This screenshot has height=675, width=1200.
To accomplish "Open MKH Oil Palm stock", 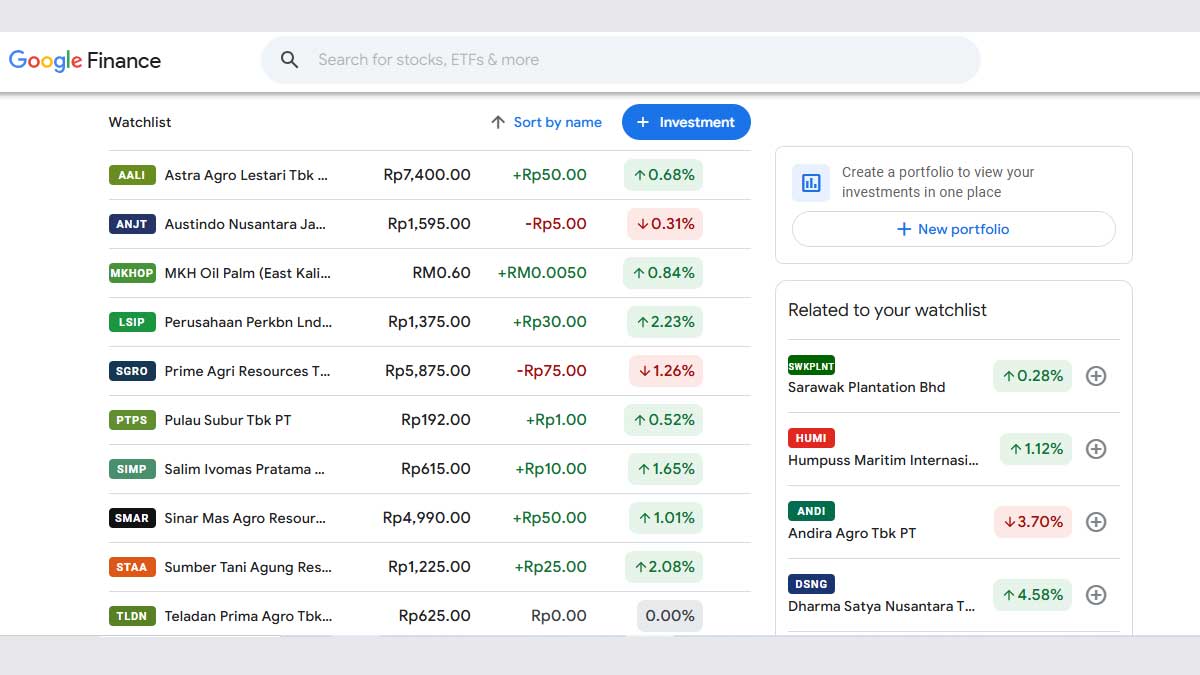I will (247, 273).
